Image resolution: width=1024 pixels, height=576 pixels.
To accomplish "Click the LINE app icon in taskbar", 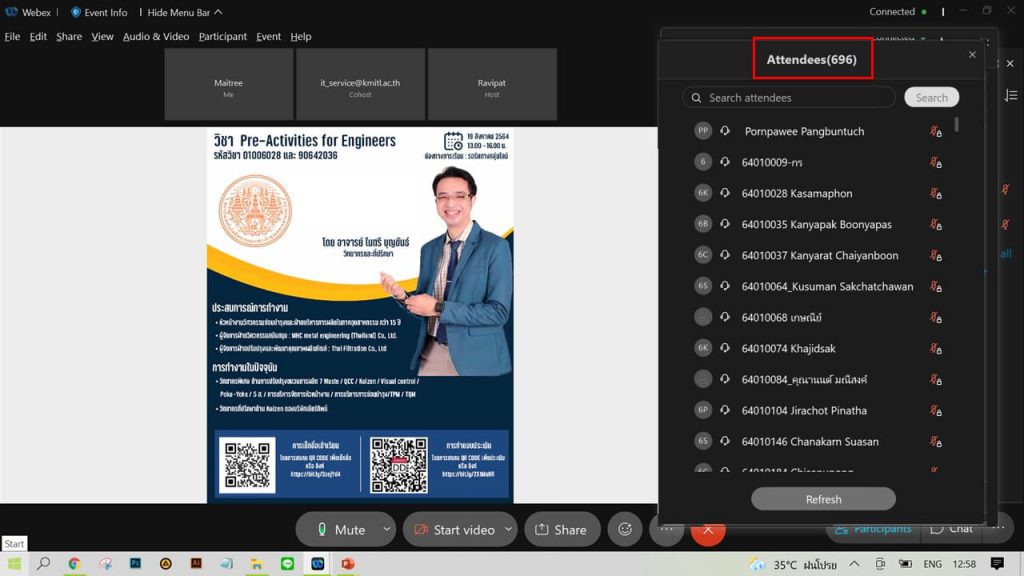I will pos(287,564).
